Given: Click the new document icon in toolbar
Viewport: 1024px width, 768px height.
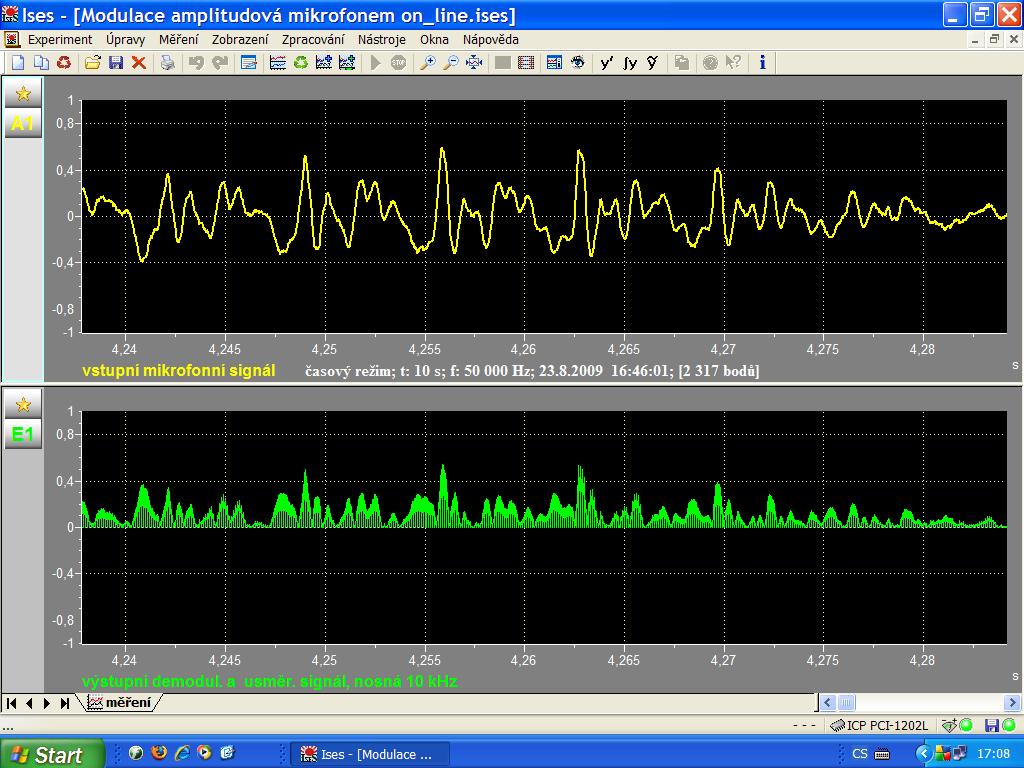Looking at the screenshot, I should click(18, 63).
